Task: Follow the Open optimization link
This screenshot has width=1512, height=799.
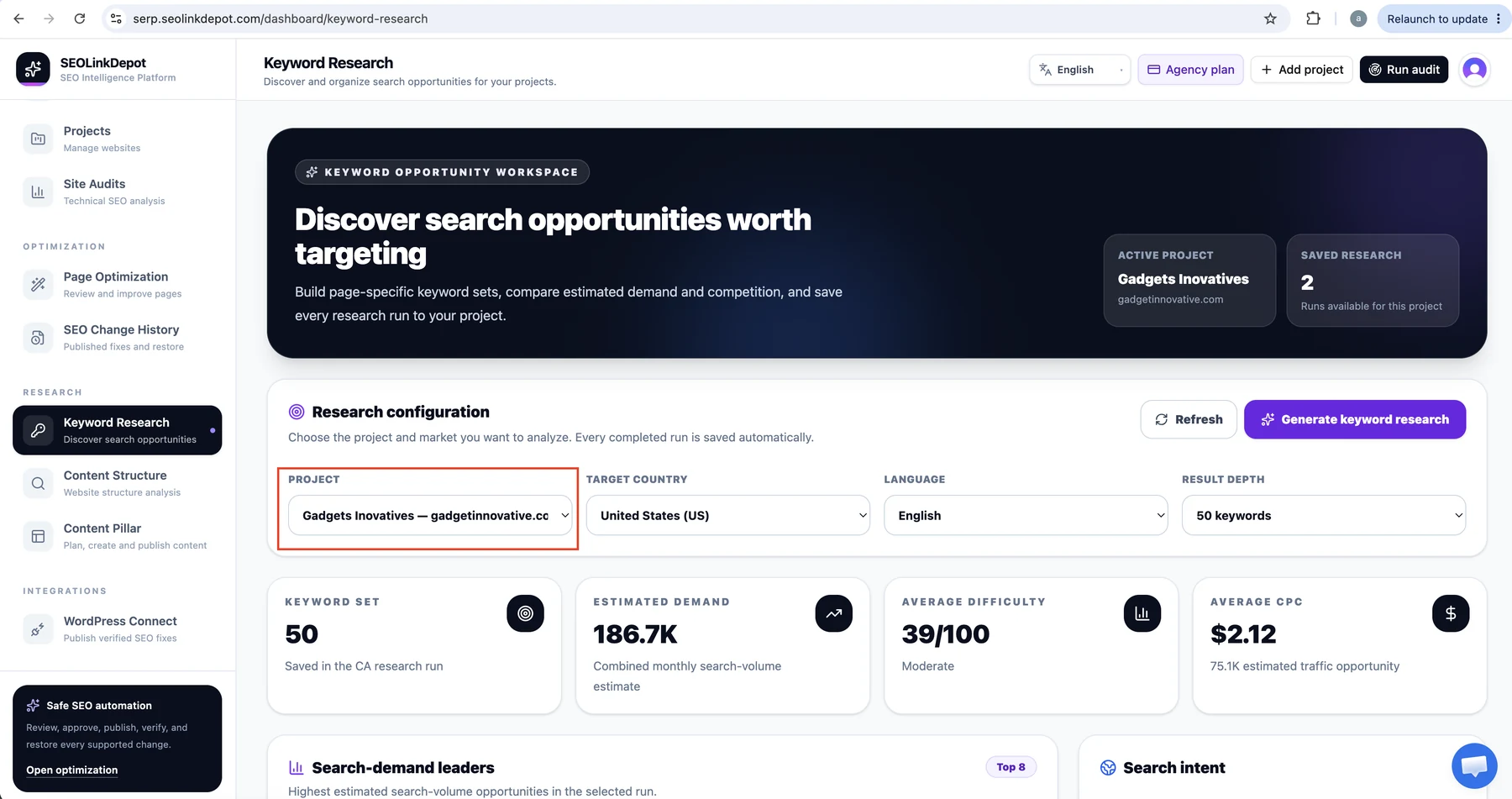Action: coord(72,770)
